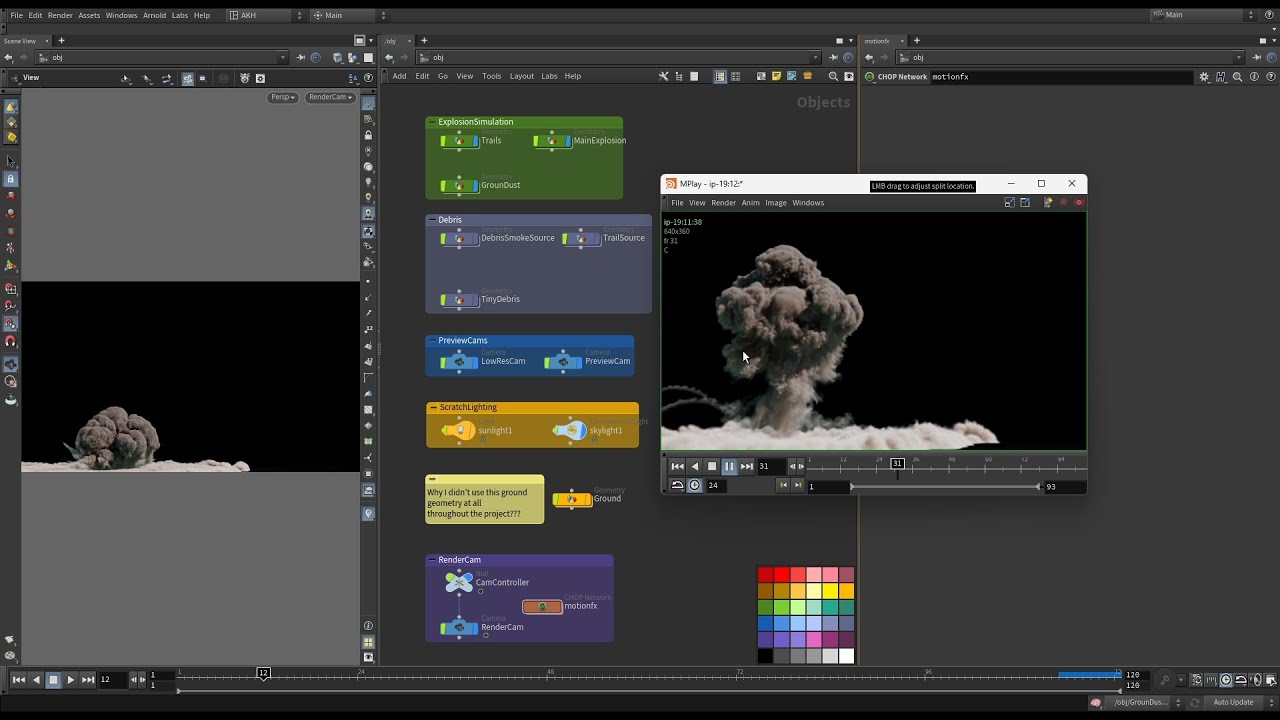Toggle display flag on the RenderCam node
The image size is (1280, 720).
[474, 627]
